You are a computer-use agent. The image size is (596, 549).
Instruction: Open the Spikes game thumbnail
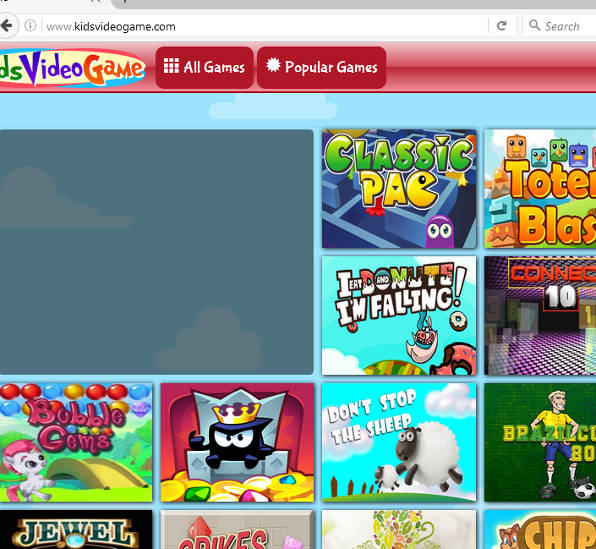point(238,530)
